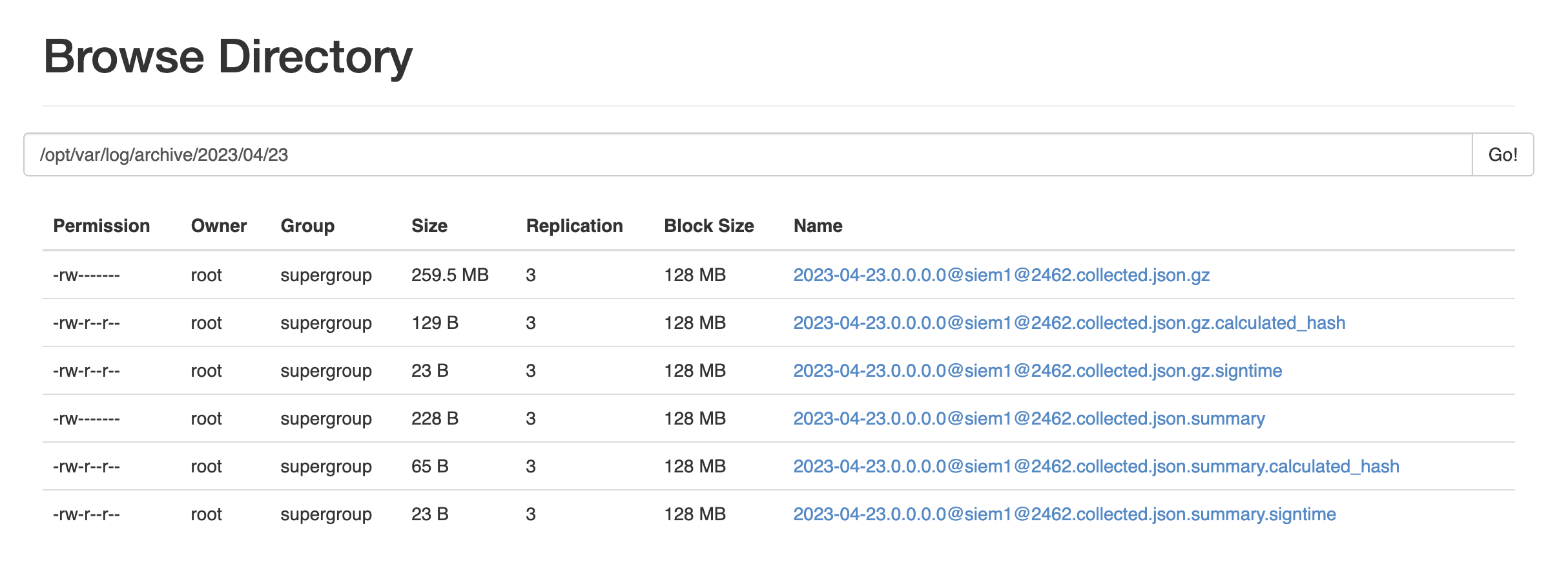
Task: Click supergroup in the 65 B row
Action: 326,466
